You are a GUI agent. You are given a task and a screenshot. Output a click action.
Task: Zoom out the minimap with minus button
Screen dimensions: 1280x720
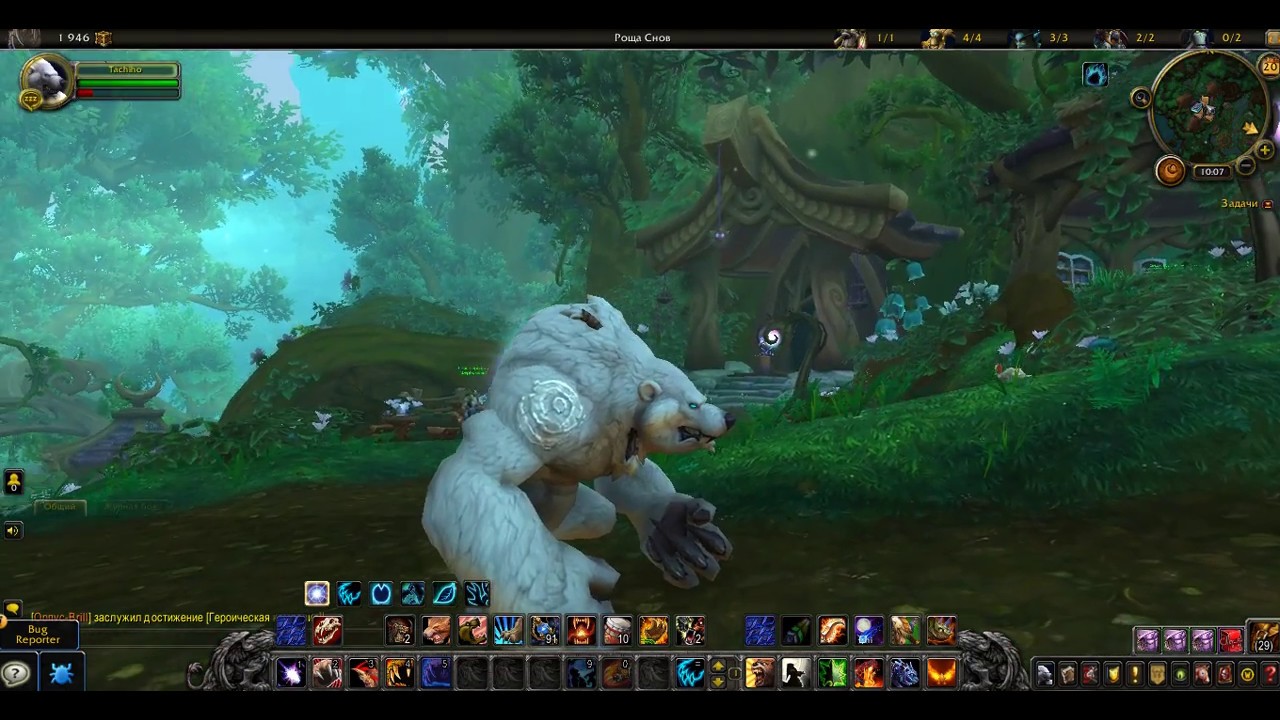tap(1245, 166)
